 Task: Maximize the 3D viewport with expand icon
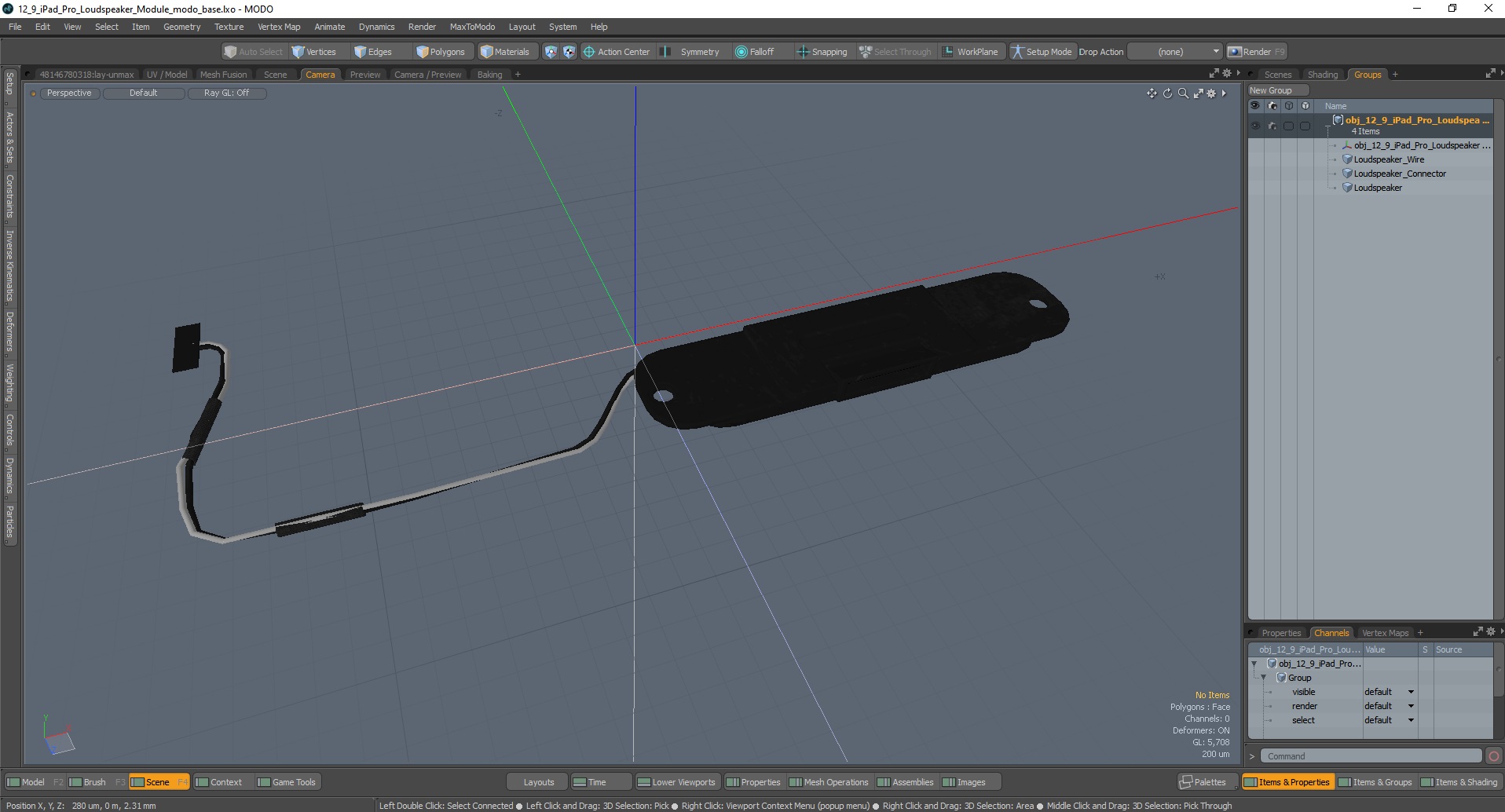1199,93
